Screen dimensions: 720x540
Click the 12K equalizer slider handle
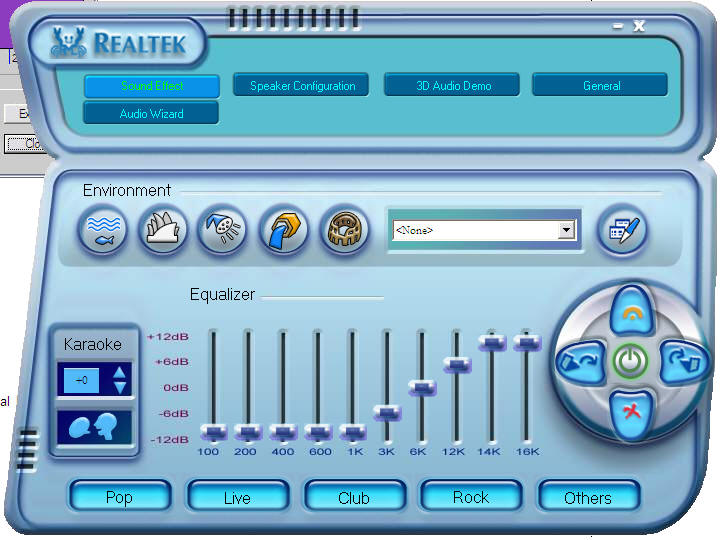(457, 365)
